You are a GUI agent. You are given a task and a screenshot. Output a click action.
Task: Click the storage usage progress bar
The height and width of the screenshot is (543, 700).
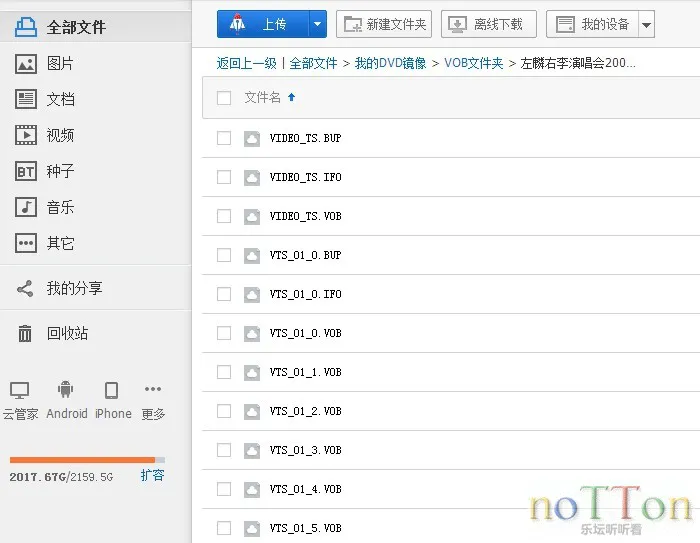[86, 460]
